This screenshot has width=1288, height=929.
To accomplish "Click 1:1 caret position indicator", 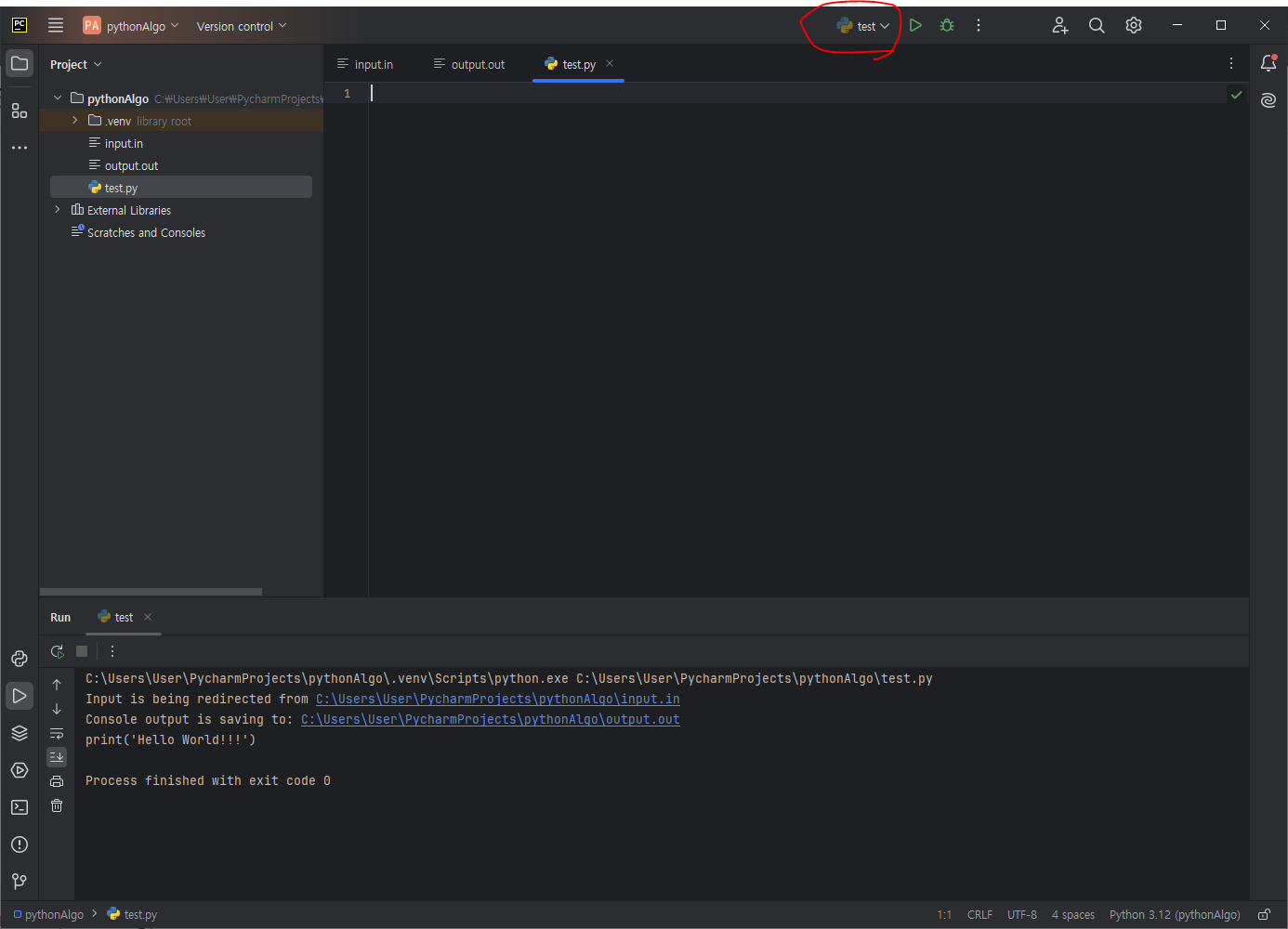I will click(x=944, y=914).
